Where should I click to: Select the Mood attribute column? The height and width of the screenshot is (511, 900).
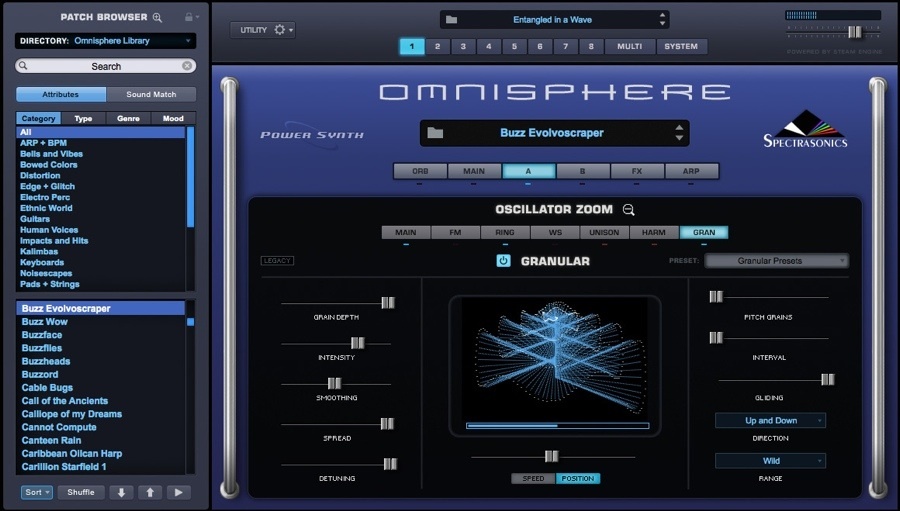pos(173,118)
